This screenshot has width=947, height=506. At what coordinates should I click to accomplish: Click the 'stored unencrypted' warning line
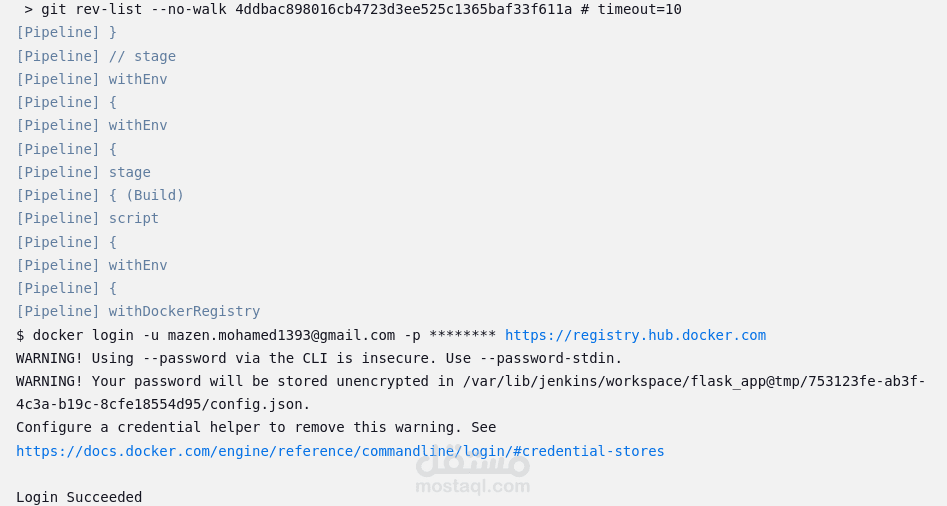pyautogui.click(x=470, y=381)
